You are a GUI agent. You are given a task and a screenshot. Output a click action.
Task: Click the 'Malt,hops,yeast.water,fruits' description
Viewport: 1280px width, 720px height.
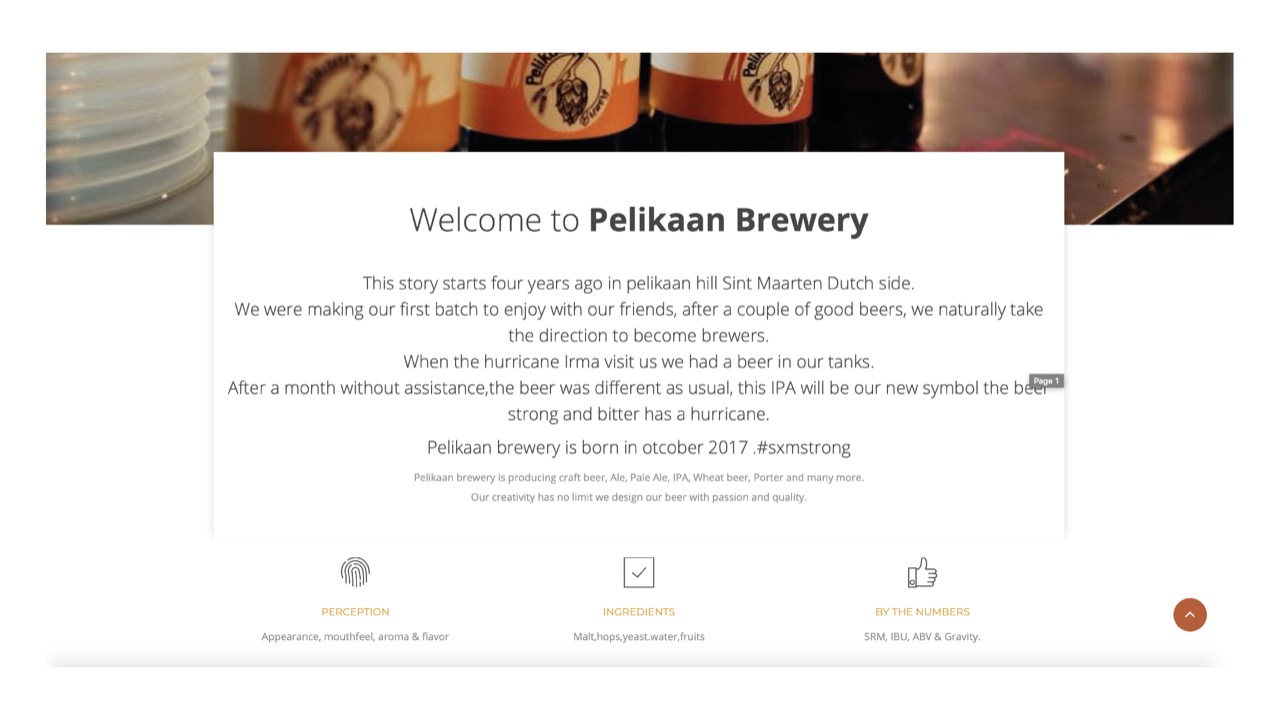point(639,637)
